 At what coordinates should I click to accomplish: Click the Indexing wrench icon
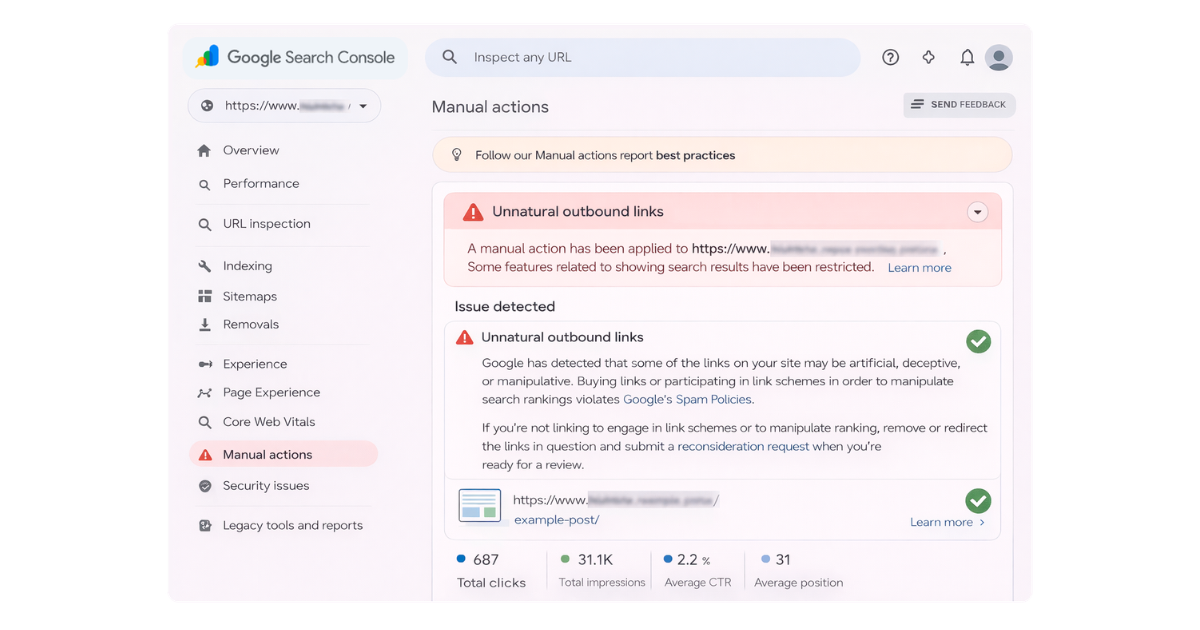pos(204,266)
